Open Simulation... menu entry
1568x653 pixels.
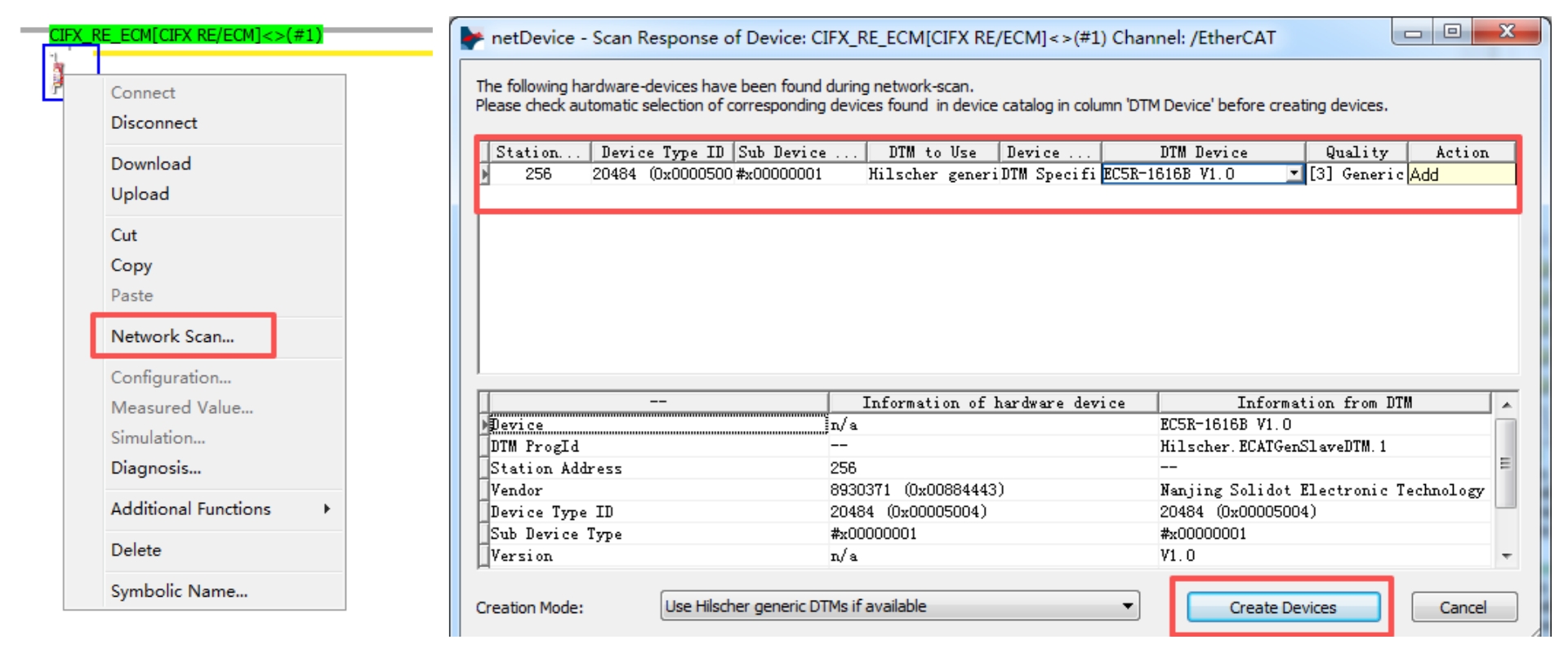(x=158, y=438)
